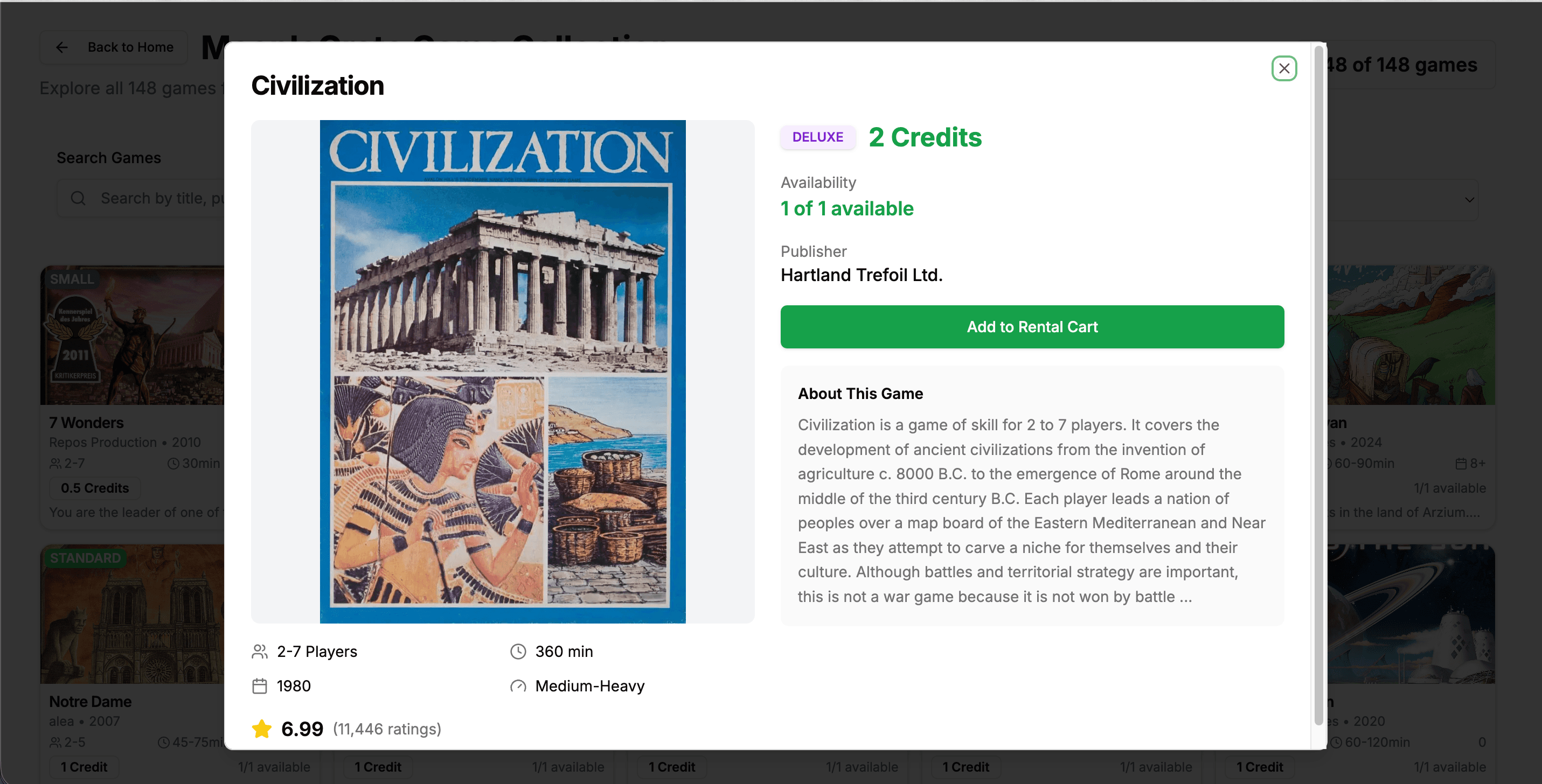The height and width of the screenshot is (784, 1542).
Task: Open the 7 Wonders game card image
Action: click(133, 335)
